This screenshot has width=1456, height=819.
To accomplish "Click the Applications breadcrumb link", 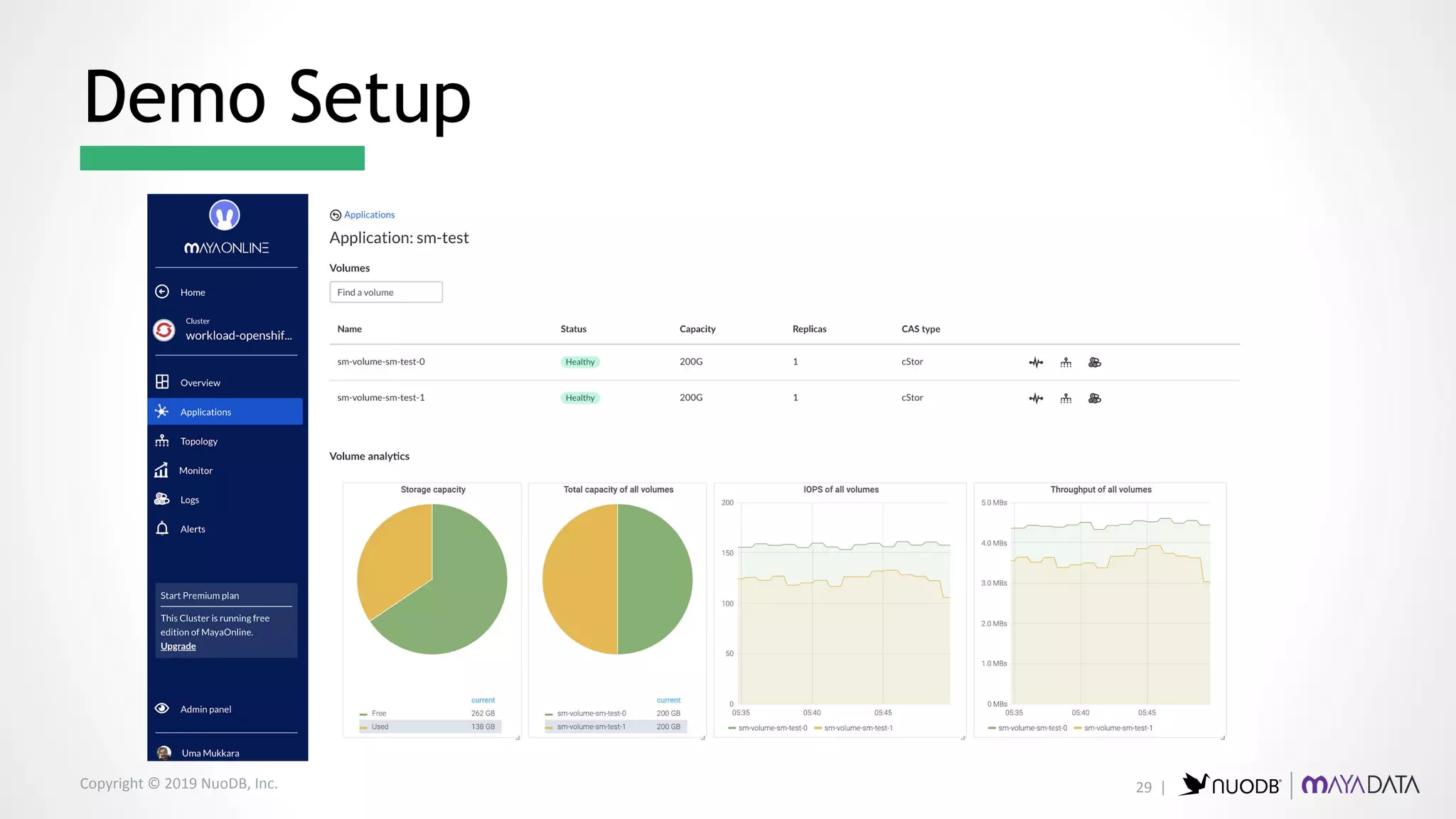I will 369,215.
